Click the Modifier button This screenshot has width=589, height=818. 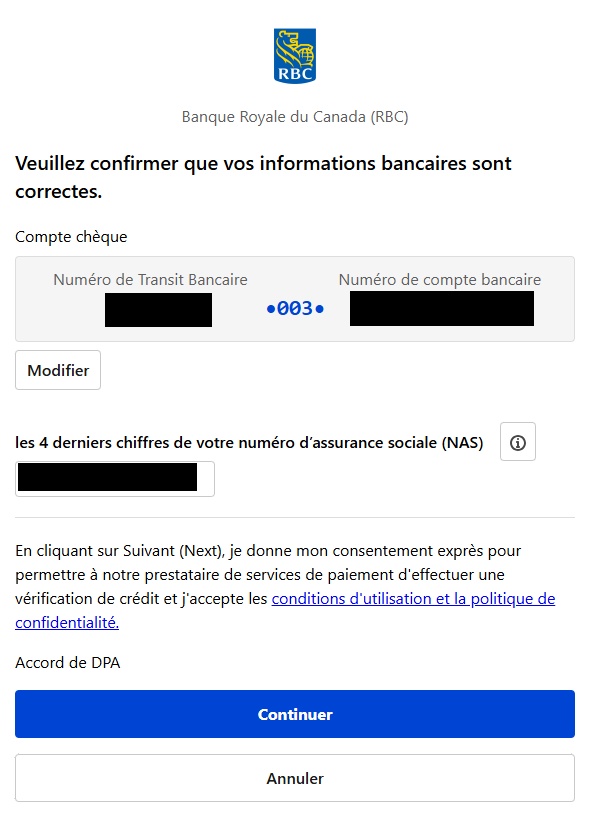(x=57, y=369)
